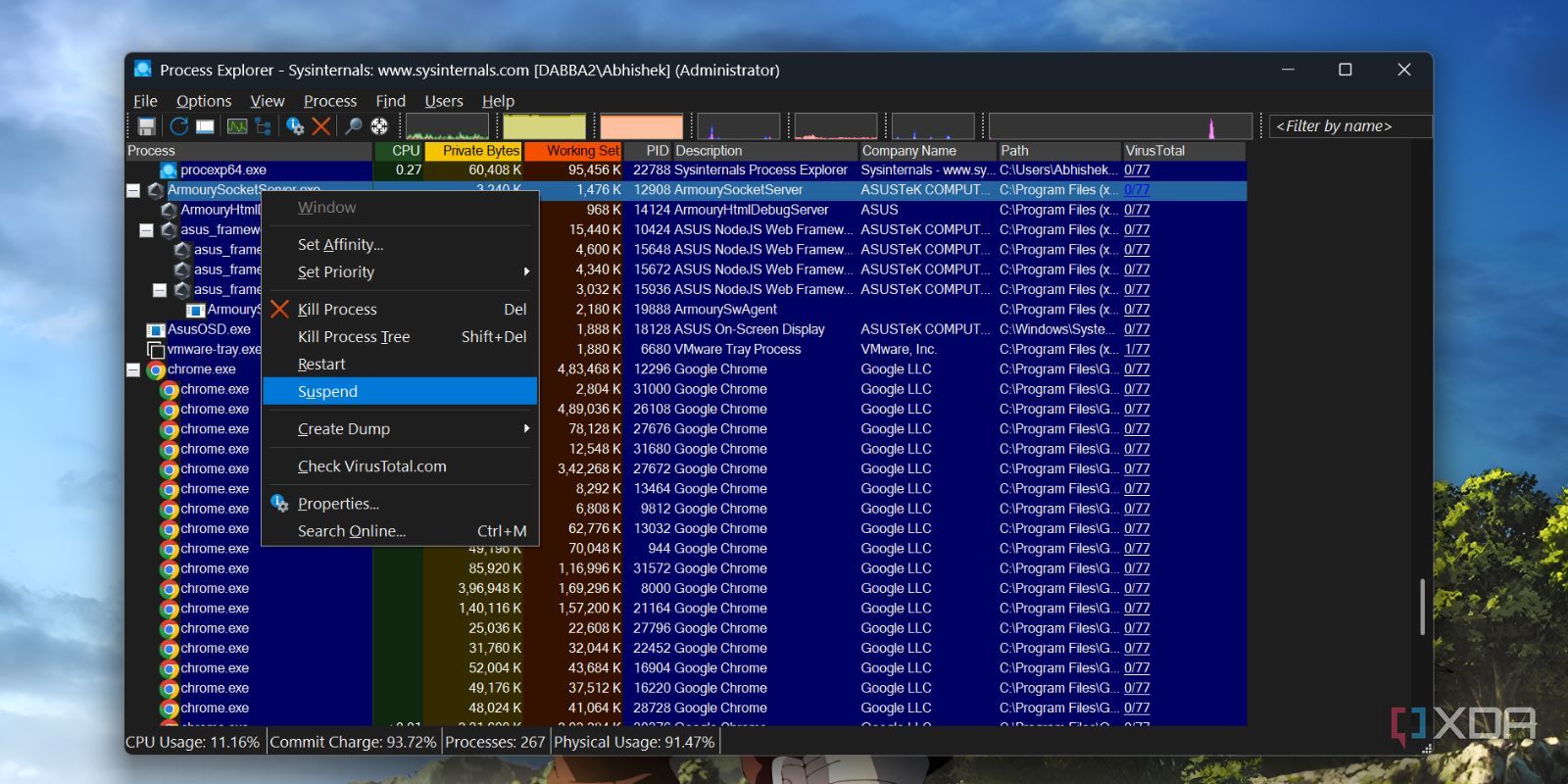Click the magnifier Find Handle toolbar icon
1568x784 pixels.
coord(353,126)
